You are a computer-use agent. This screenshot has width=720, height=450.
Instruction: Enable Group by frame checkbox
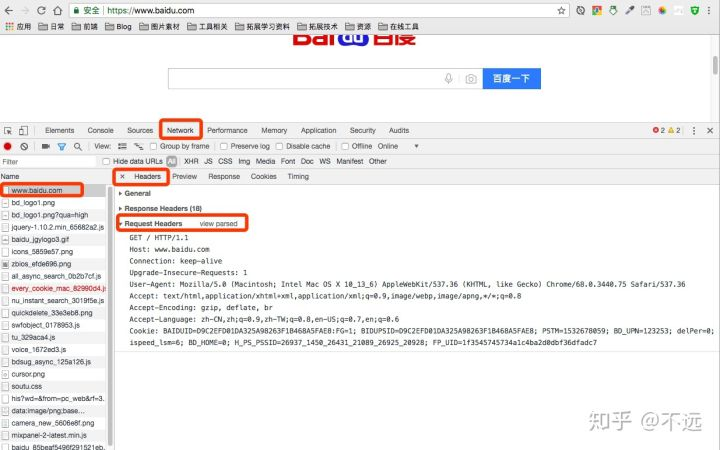pos(154,146)
